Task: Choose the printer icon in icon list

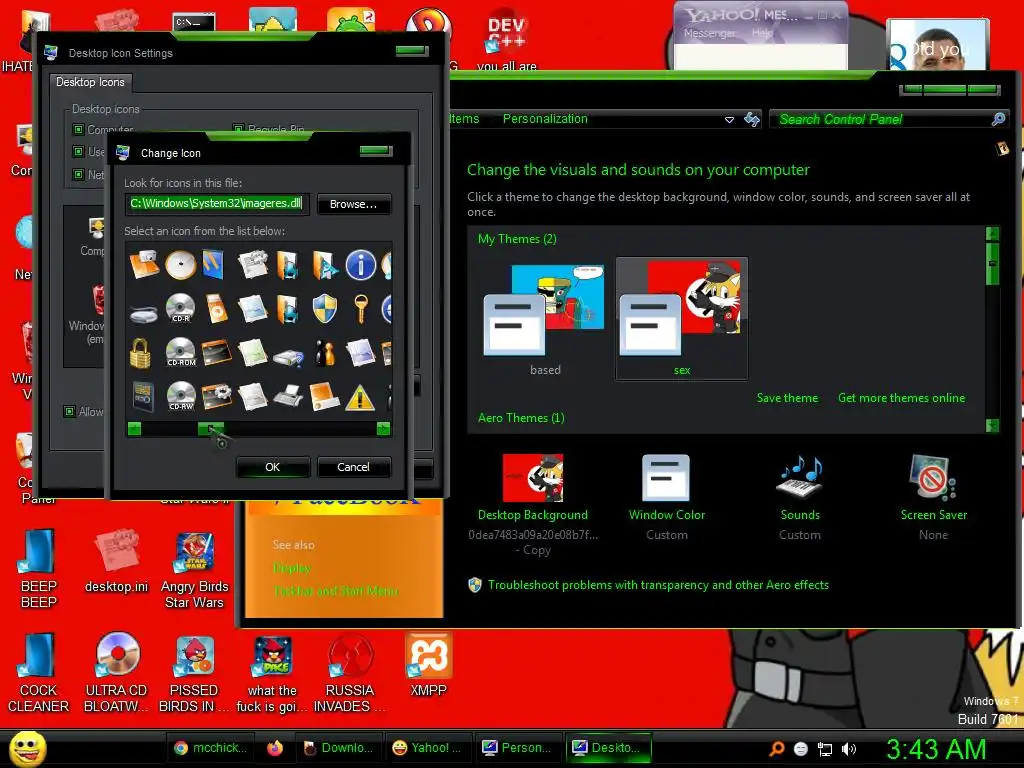Action: click(288, 396)
